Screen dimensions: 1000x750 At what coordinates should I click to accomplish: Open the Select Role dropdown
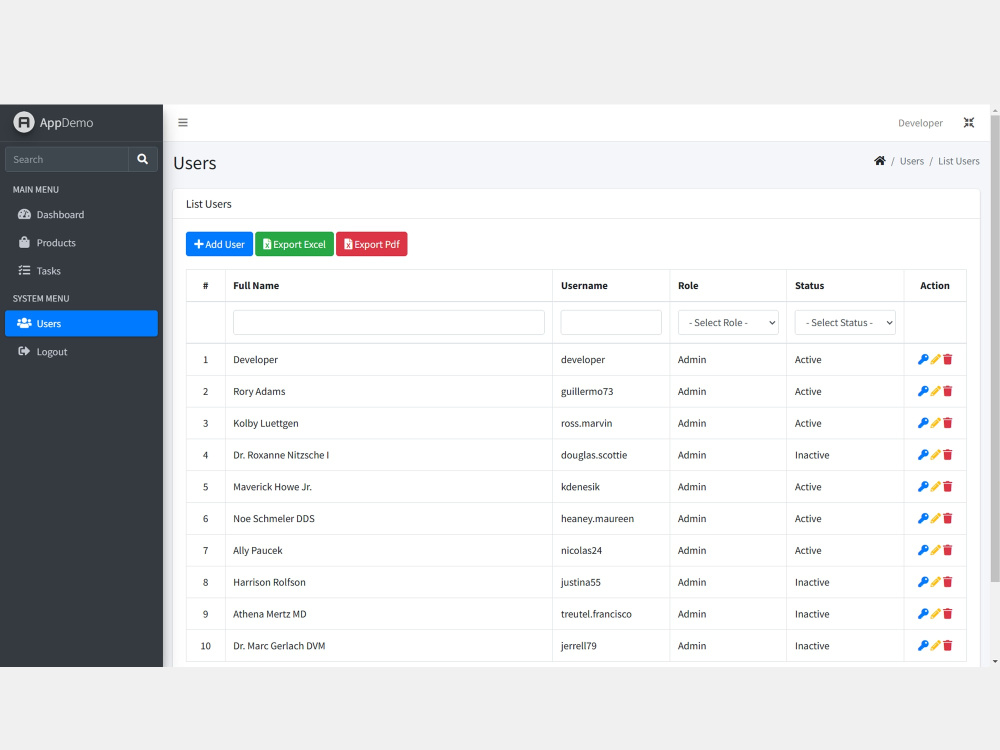coord(728,322)
